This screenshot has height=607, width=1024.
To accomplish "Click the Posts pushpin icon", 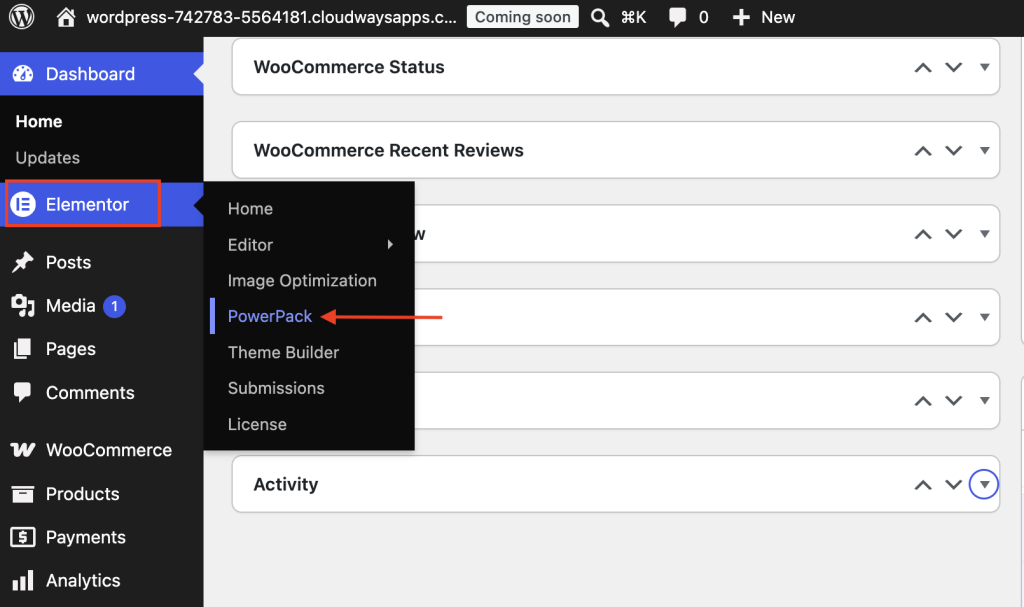I will [23, 262].
